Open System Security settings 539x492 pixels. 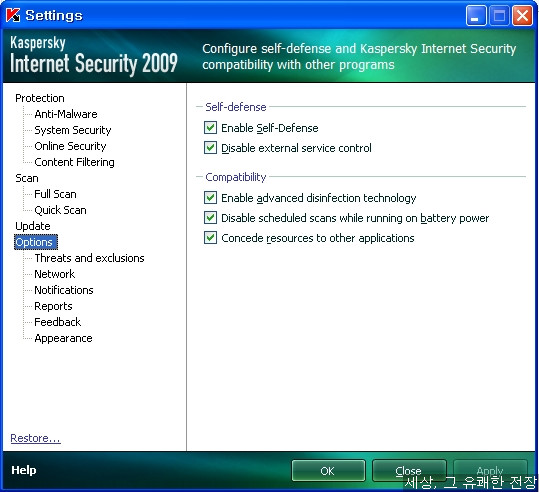[73, 130]
